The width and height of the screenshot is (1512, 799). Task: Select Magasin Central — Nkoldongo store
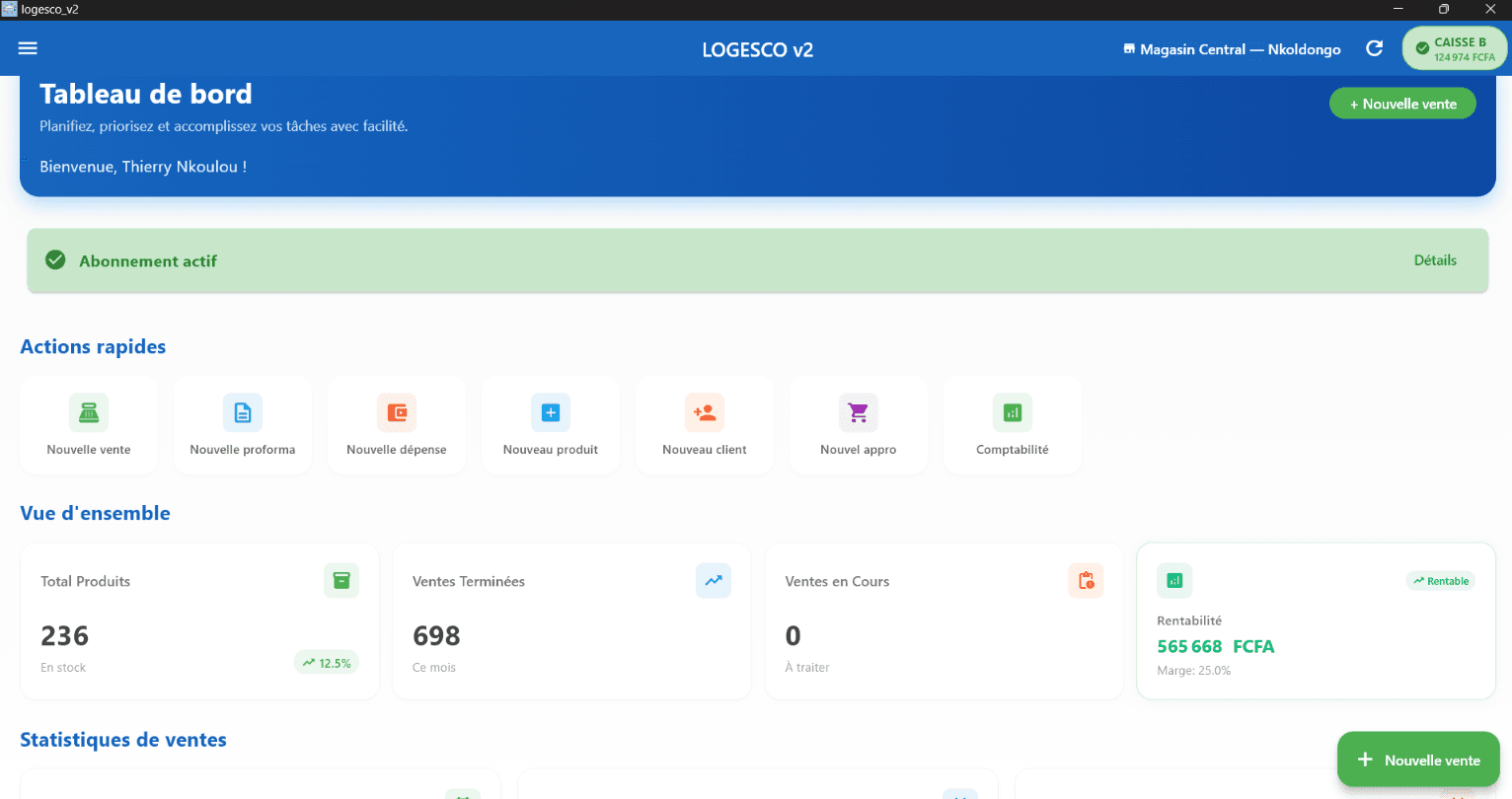coord(1232,49)
